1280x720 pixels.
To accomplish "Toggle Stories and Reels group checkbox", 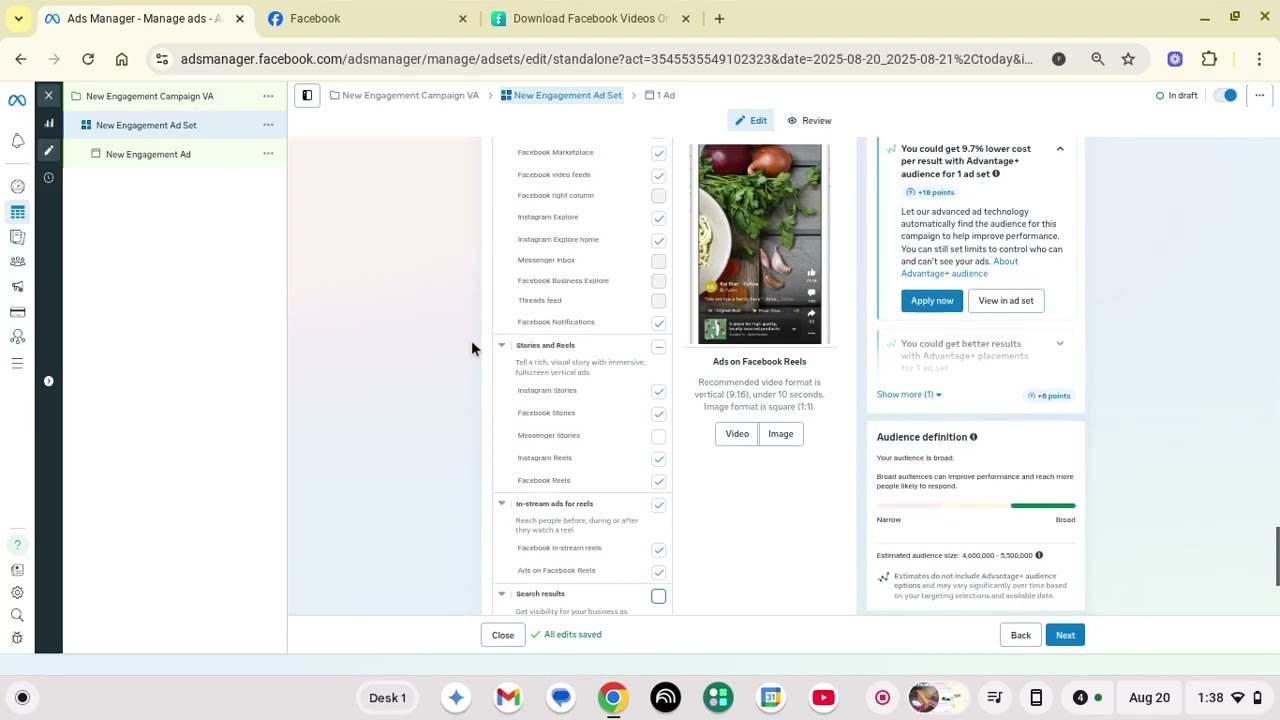I will tap(658, 347).
